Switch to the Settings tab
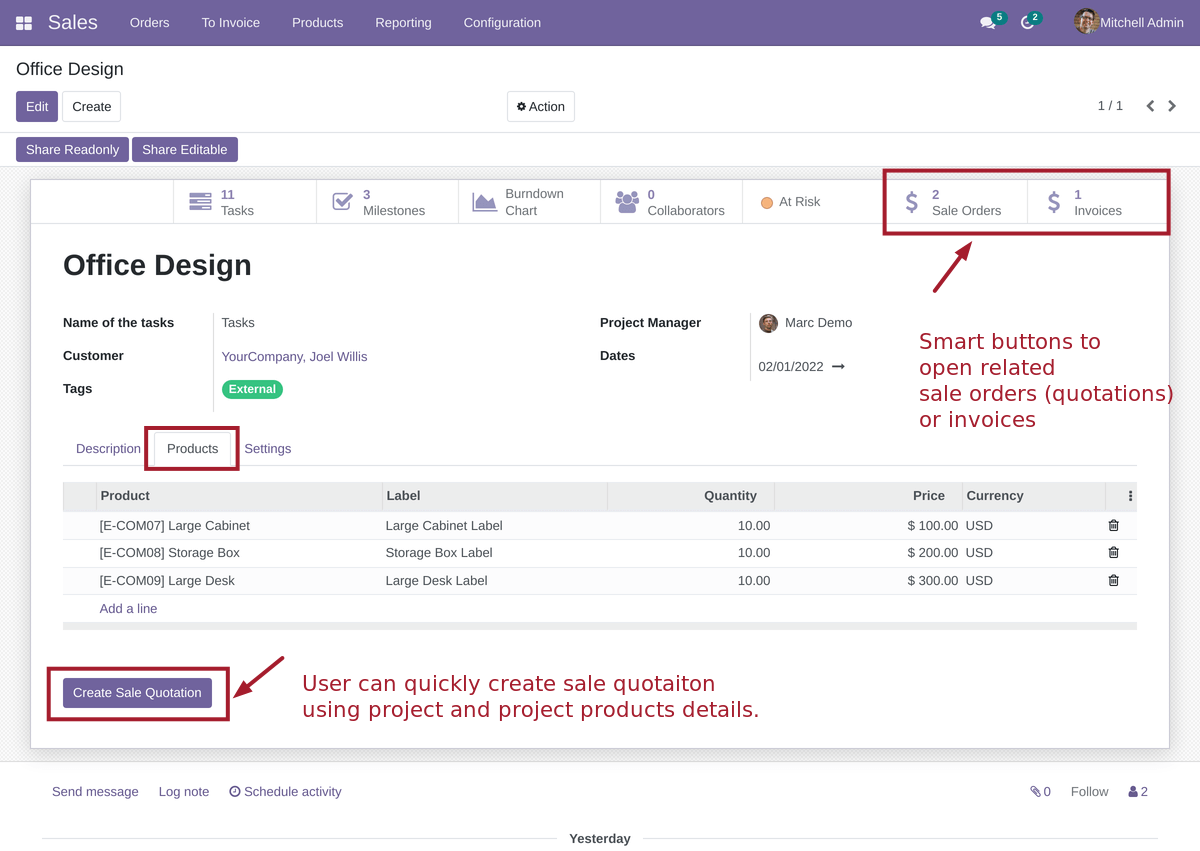Viewport: 1200px width, 851px height. (267, 448)
